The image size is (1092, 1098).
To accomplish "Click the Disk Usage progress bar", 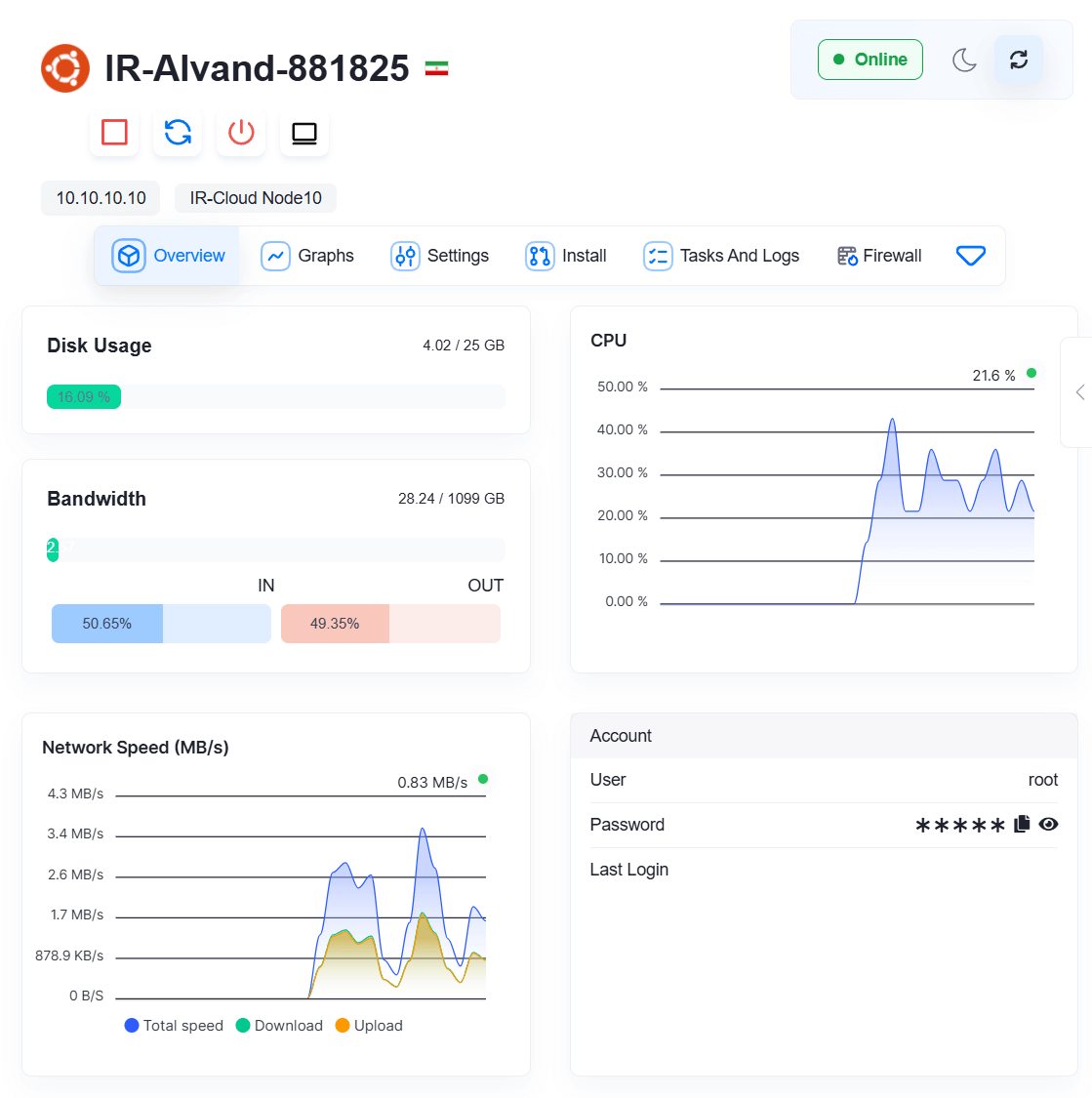I will [x=276, y=397].
